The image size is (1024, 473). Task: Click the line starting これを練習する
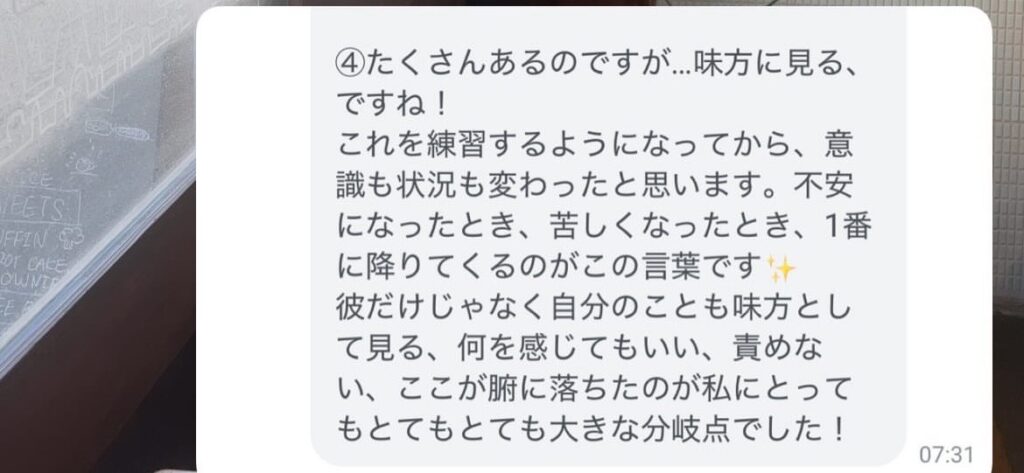pos(595,145)
